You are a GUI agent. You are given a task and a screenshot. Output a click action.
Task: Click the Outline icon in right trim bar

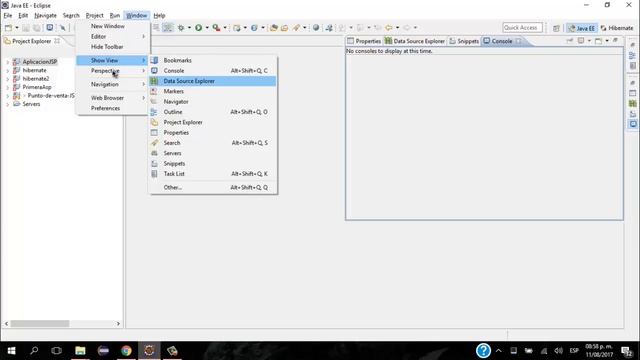pos(632,56)
